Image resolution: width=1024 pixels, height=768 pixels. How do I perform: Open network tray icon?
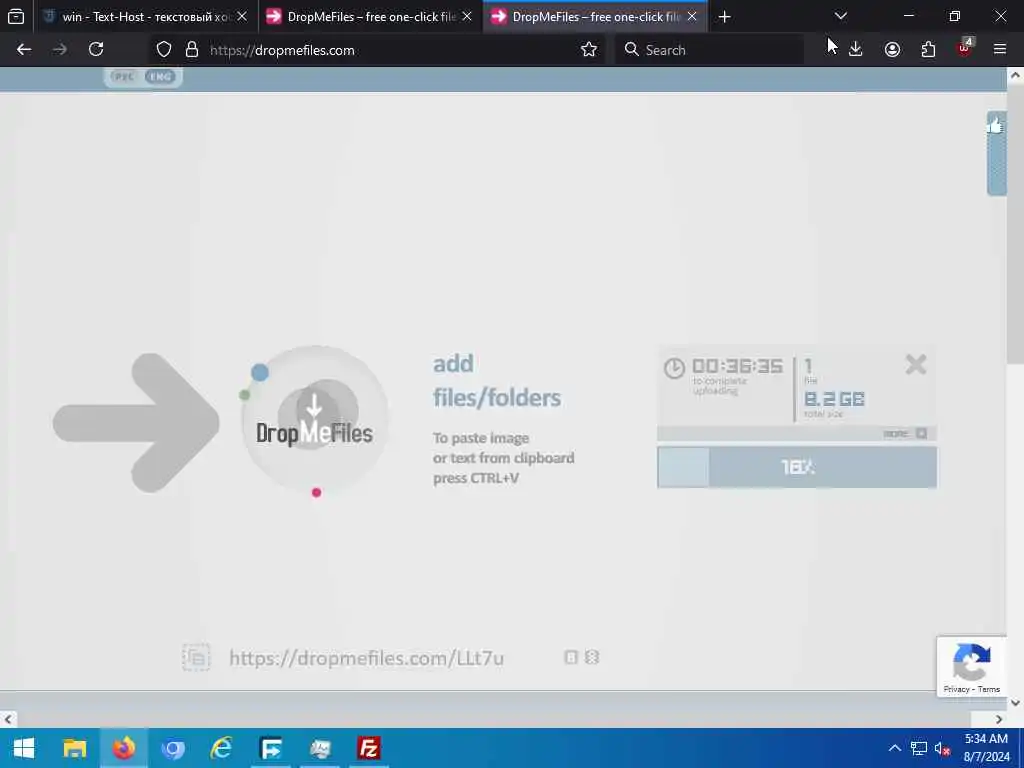pyautogui.click(x=918, y=748)
